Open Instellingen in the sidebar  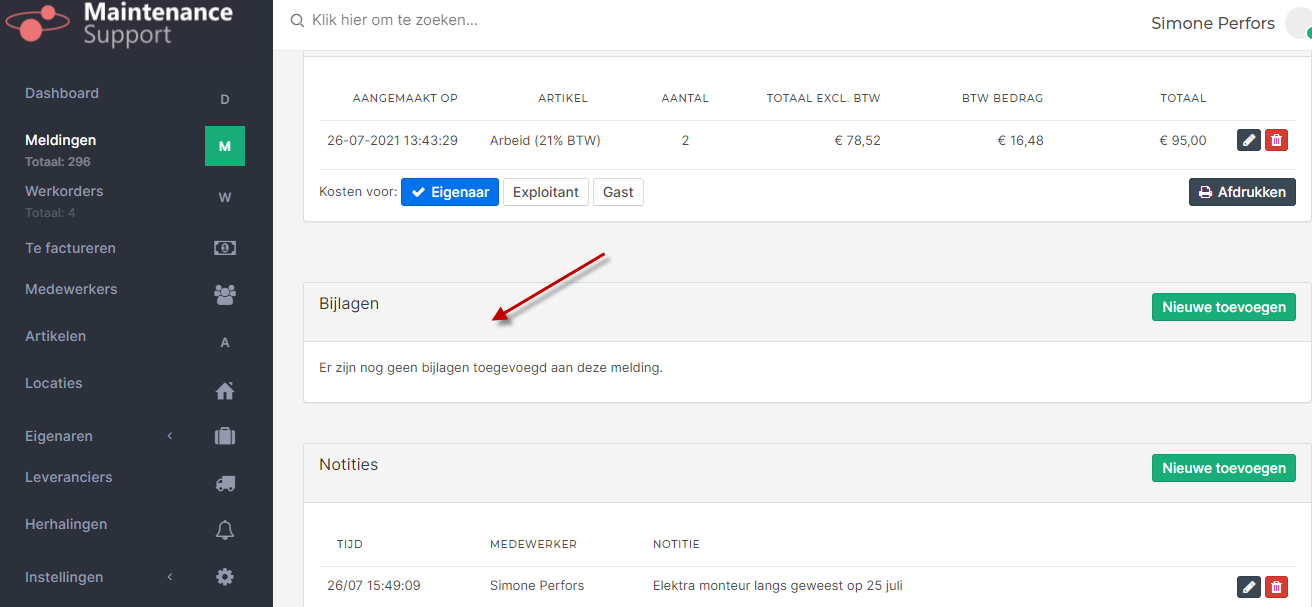64,577
